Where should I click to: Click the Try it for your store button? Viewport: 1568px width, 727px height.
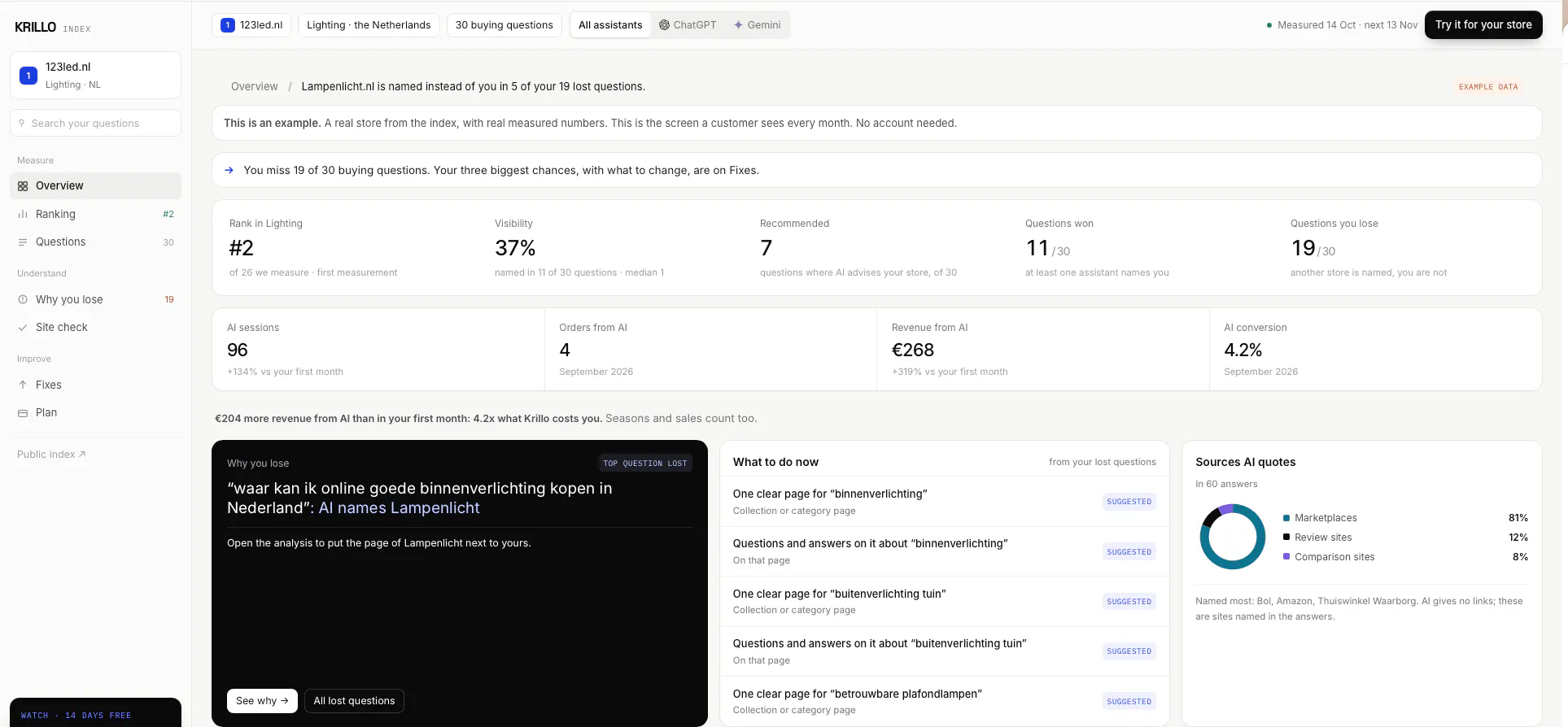coord(1483,25)
